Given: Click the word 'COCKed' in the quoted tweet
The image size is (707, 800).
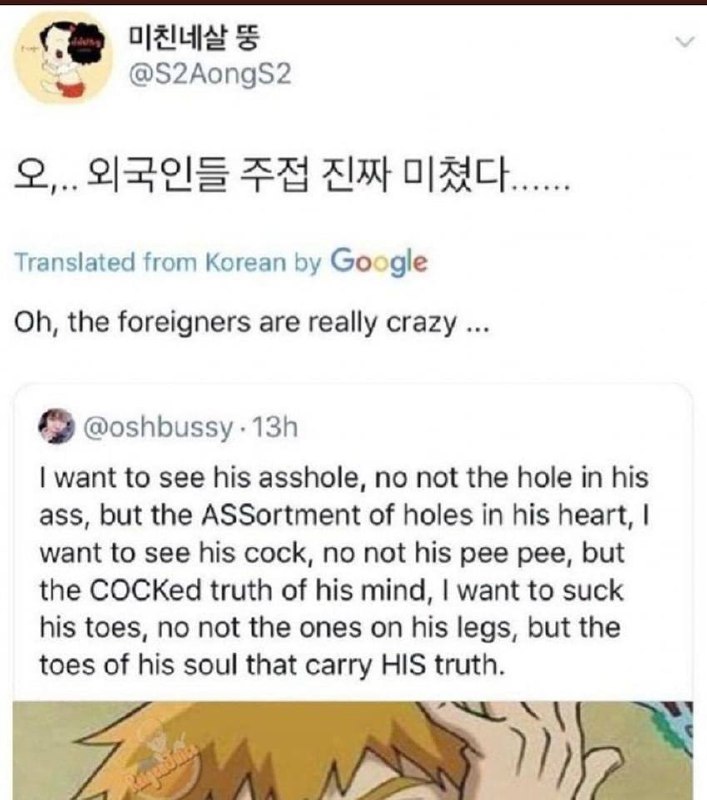Looking at the screenshot, I should pyautogui.click(x=145, y=590).
